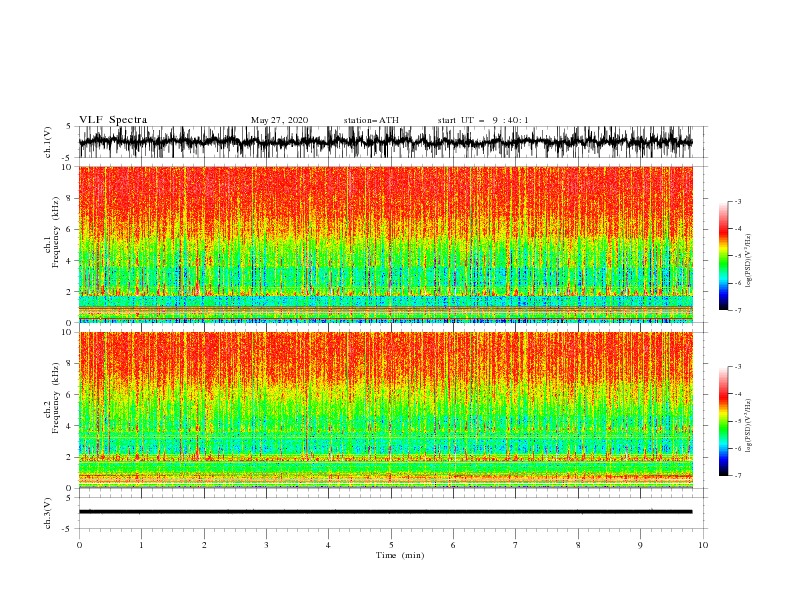The width and height of the screenshot is (792, 612).
Task: Click the ch.2 color bar log(PSD) label
Action: point(749,426)
